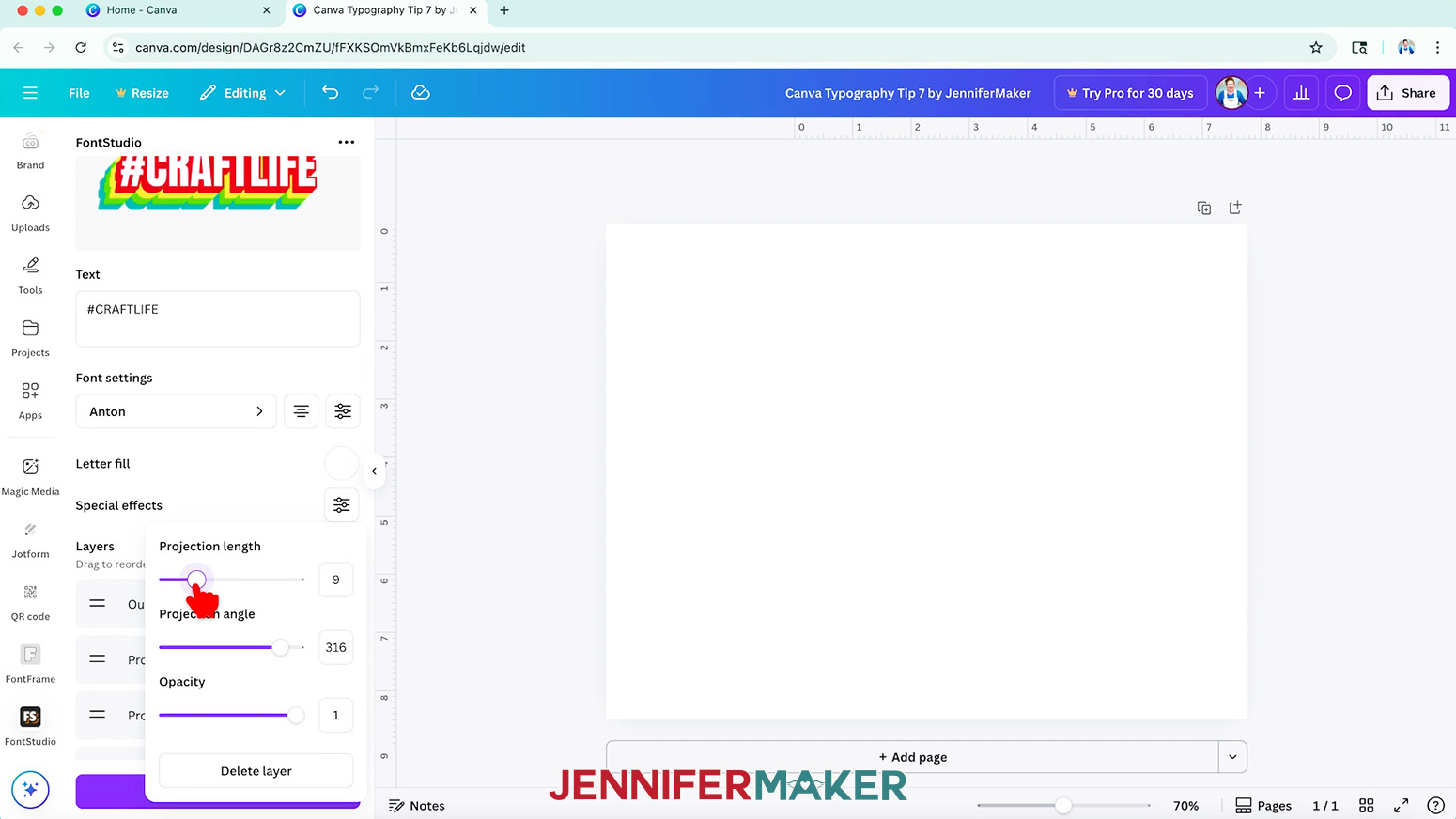Viewport: 1456px width, 819px height.
Task: Open the Uploads sidebar panel
Action: click(x=30, y=213)
